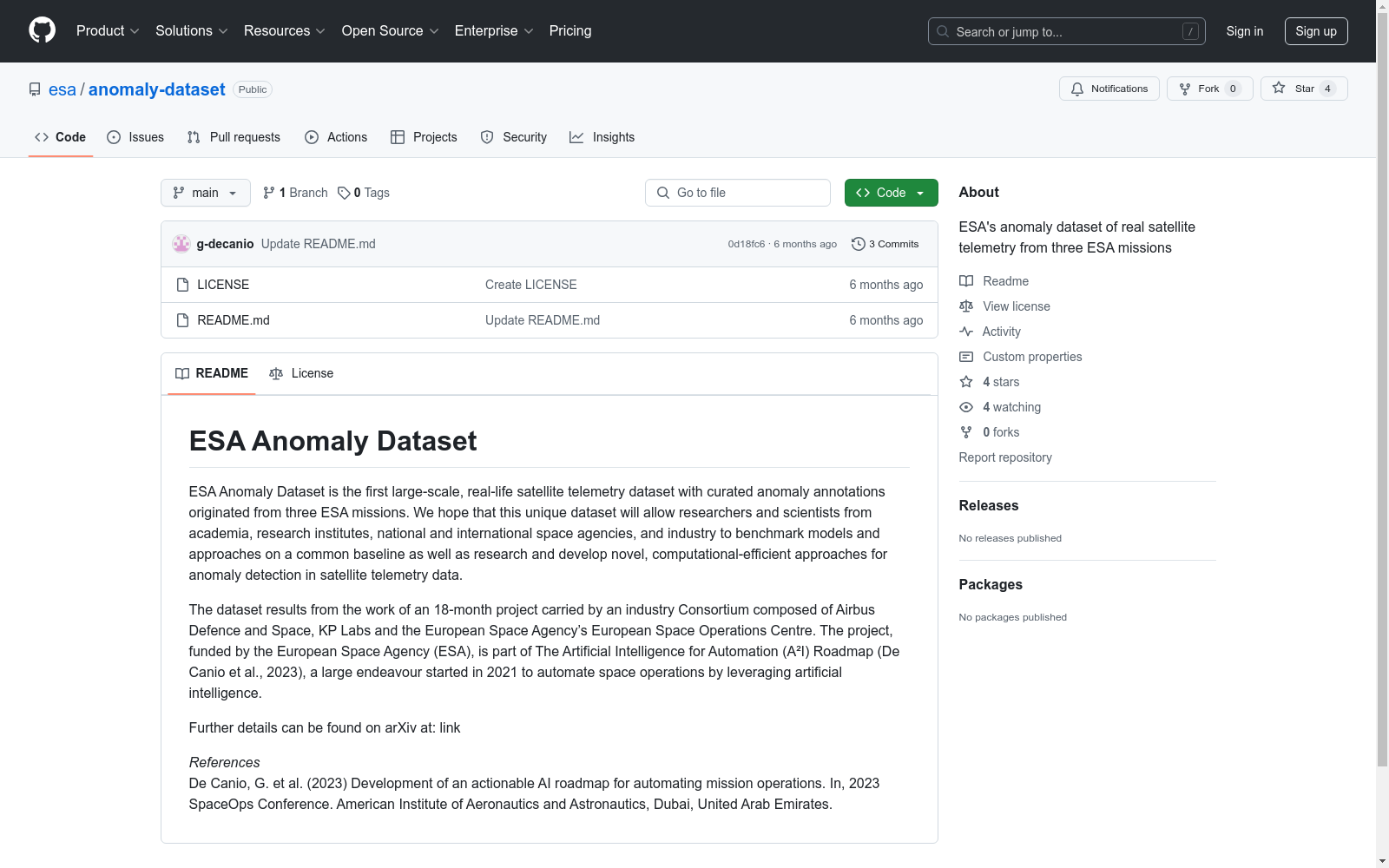
Task: Click the search magnifier in top bar
Action: [943, 31]
